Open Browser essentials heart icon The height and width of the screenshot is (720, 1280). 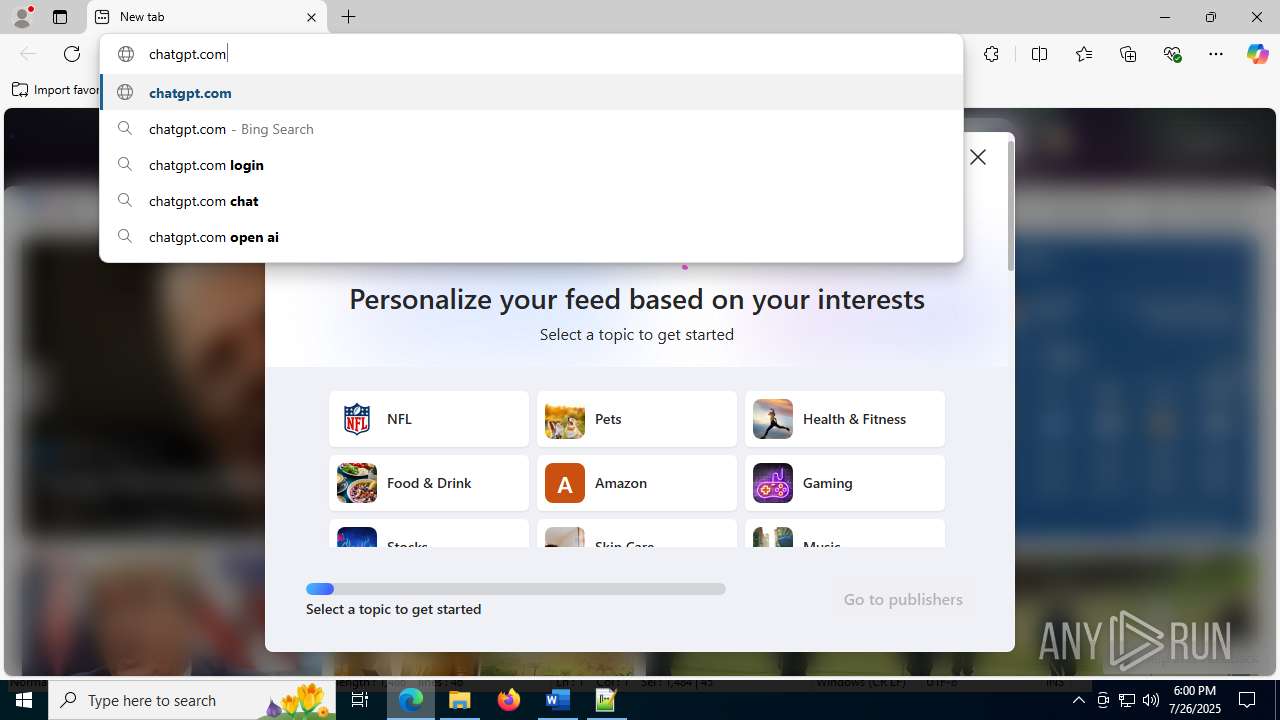pyautogui.click(x=1172, y=54)
